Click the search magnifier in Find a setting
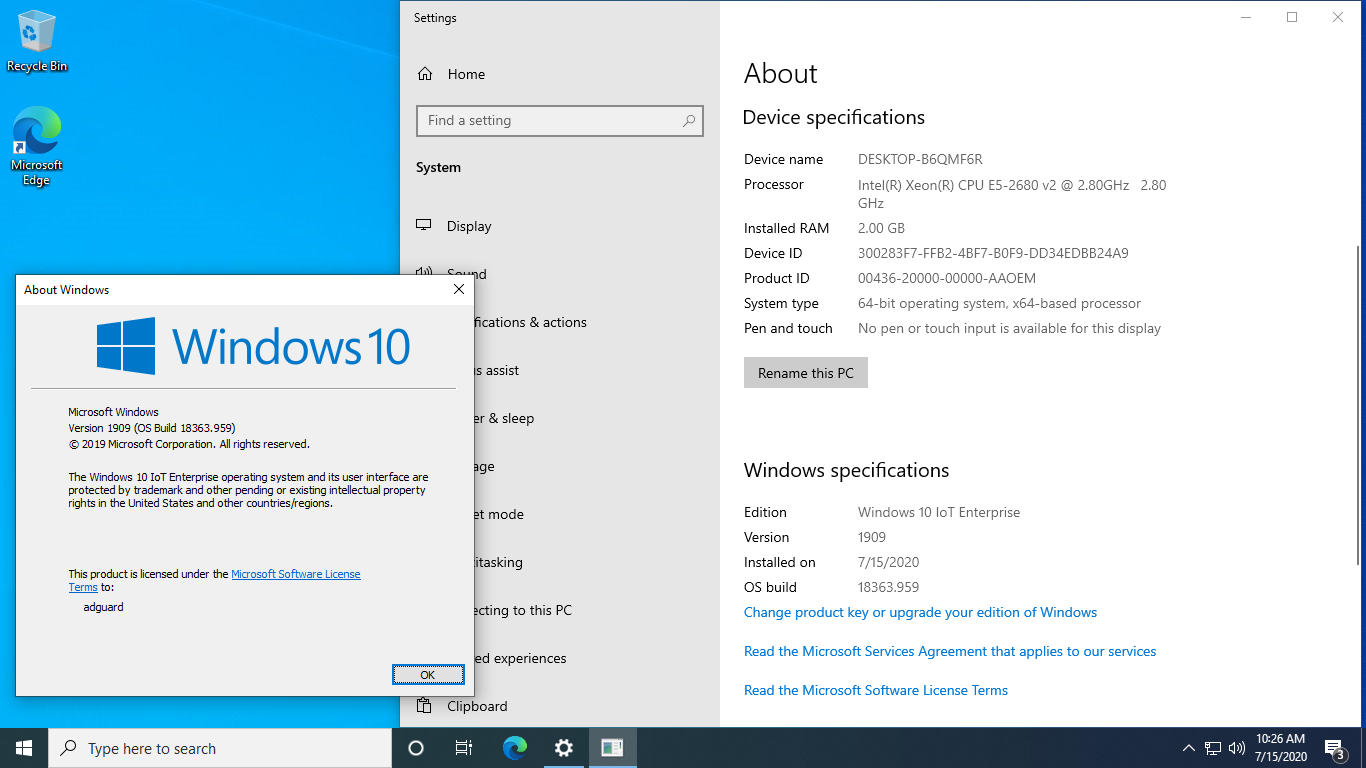Image resolution: width=1366 pixels, height=768 pixels. [x=689, y=121]
